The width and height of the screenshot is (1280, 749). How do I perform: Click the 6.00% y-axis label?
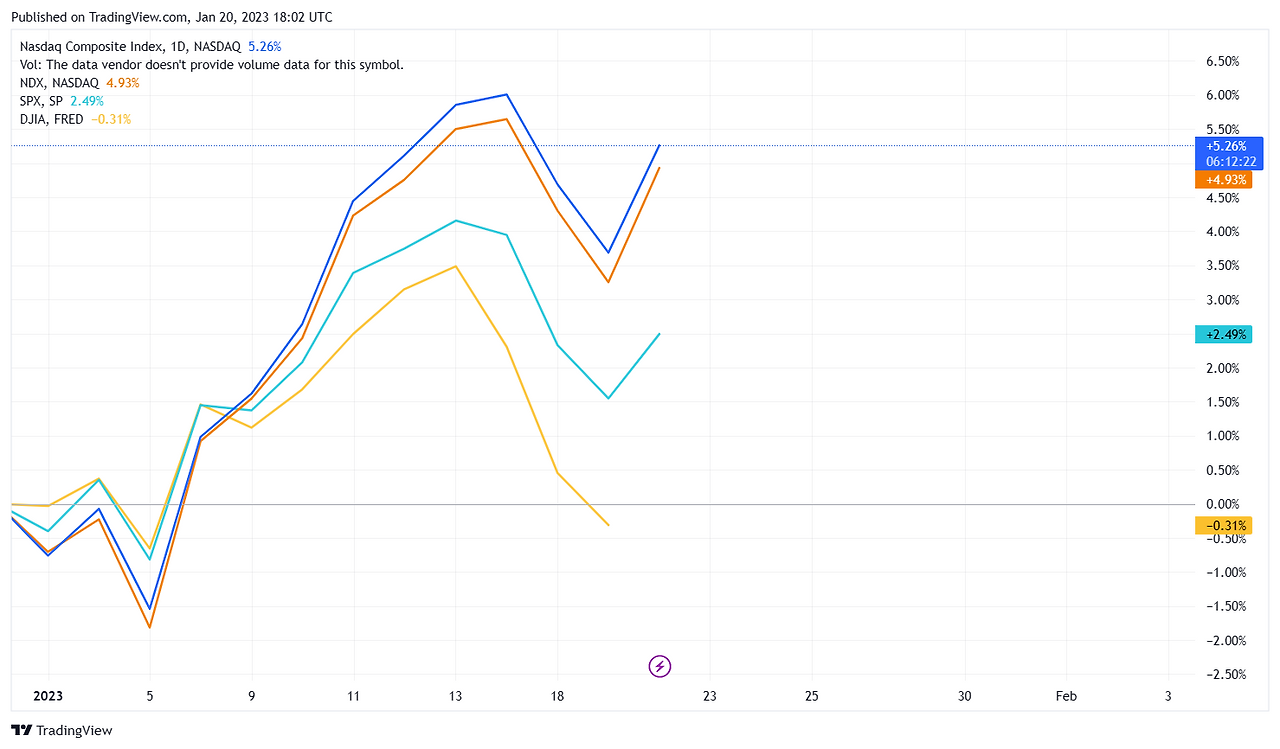(1223, 95)
